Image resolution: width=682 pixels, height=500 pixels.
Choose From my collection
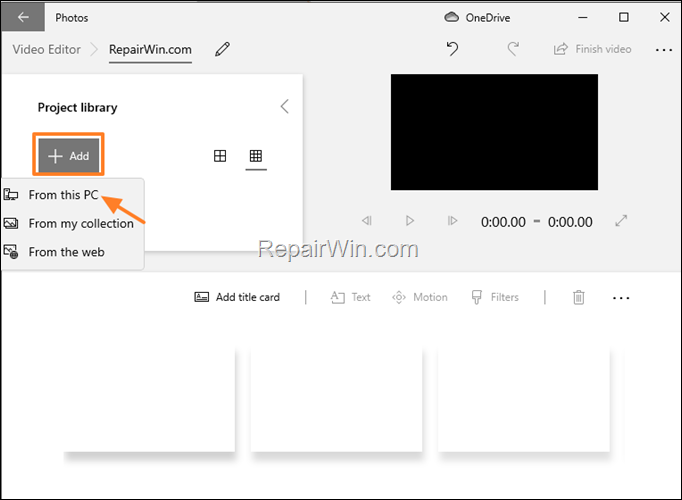tap(72, 223)
